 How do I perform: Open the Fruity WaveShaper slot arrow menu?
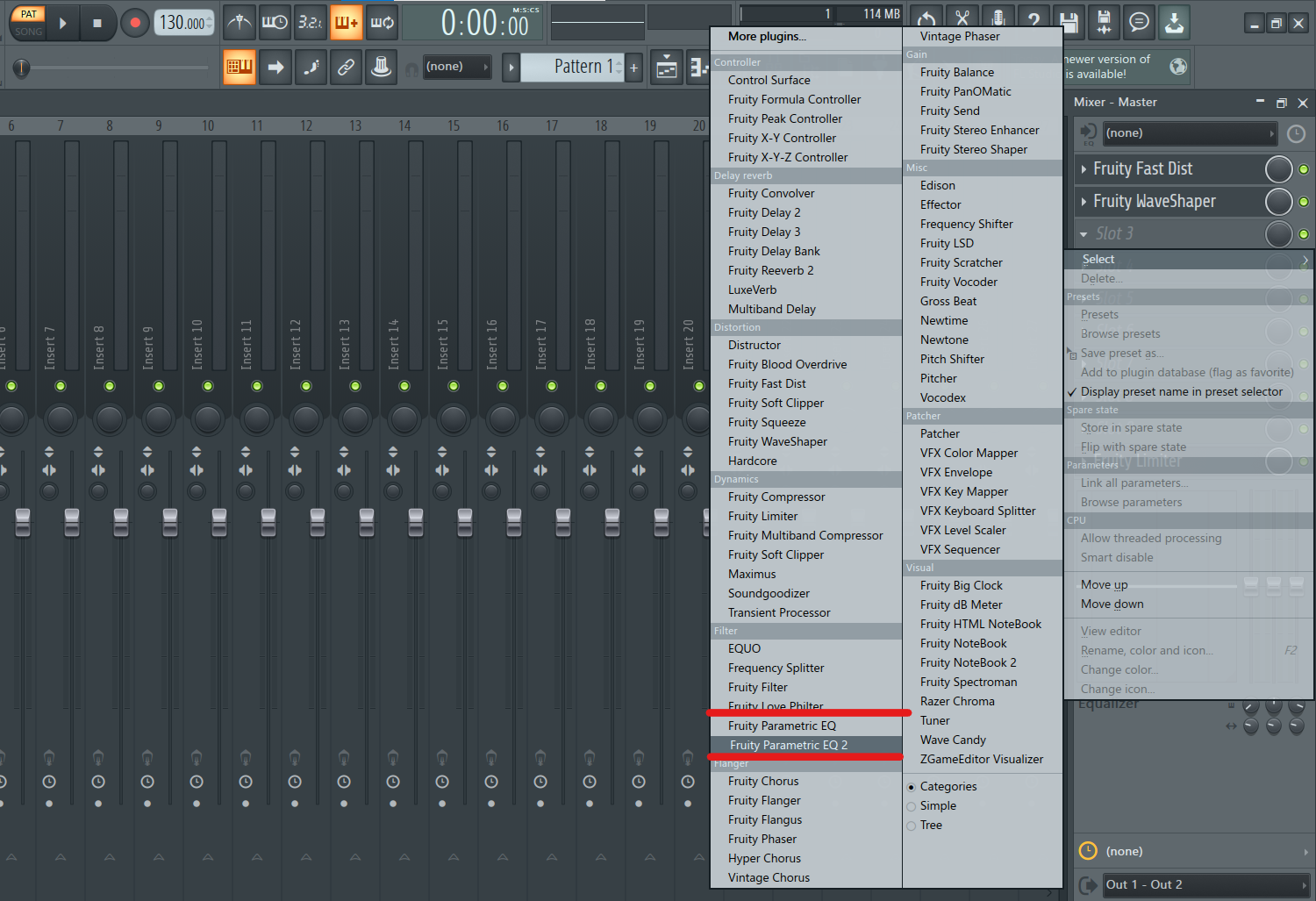[1084, 202]
